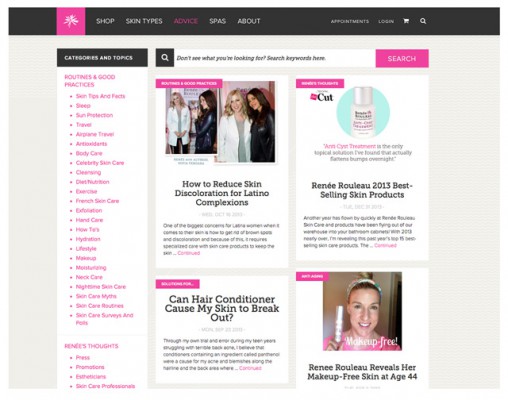The width and height of the screenshot is (508, 400).
Task: Open Latino complexions article photo
Action: [220, 123]
